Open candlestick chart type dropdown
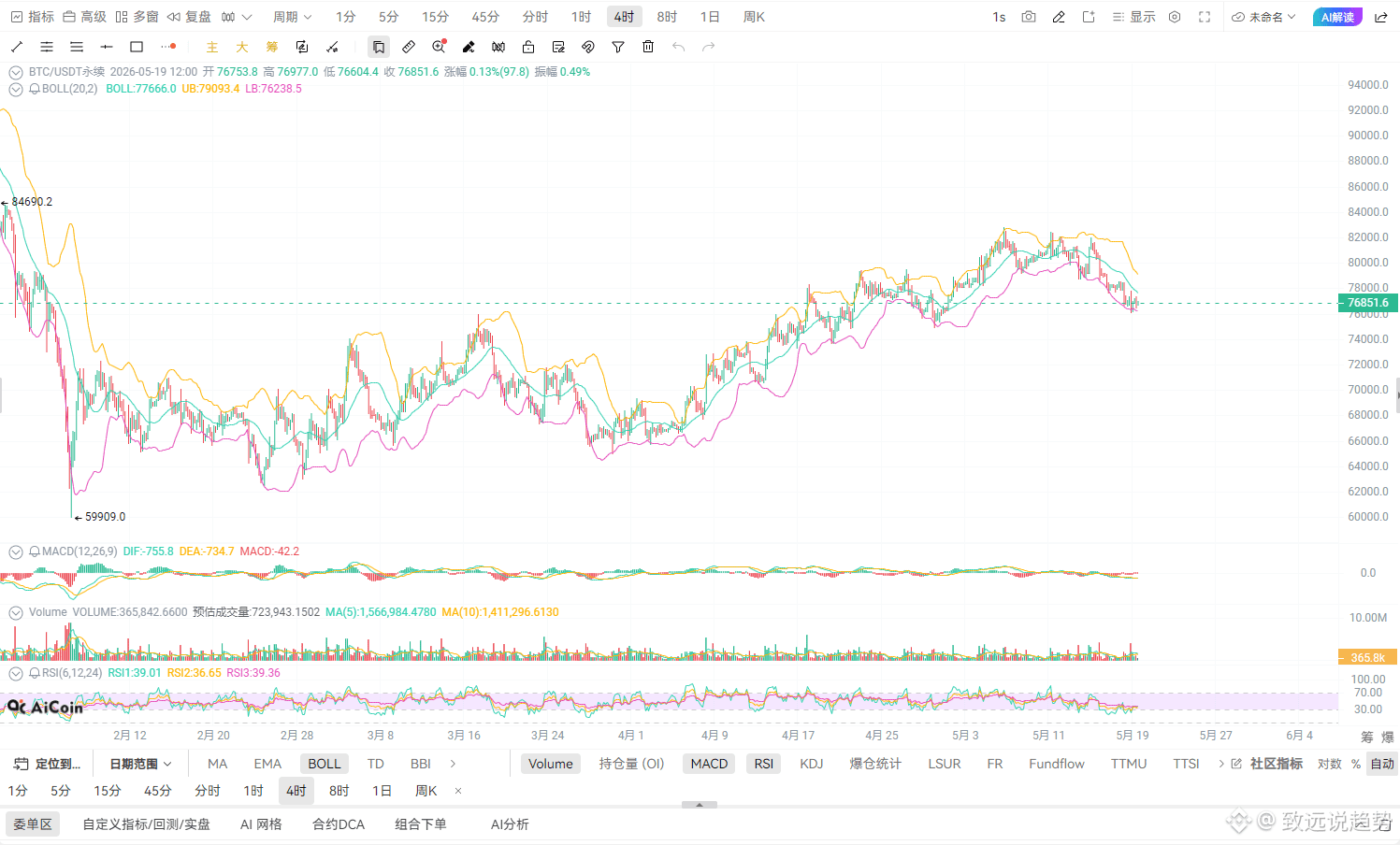The width and height of the screenshot is (1400, 845). [237, 17]
